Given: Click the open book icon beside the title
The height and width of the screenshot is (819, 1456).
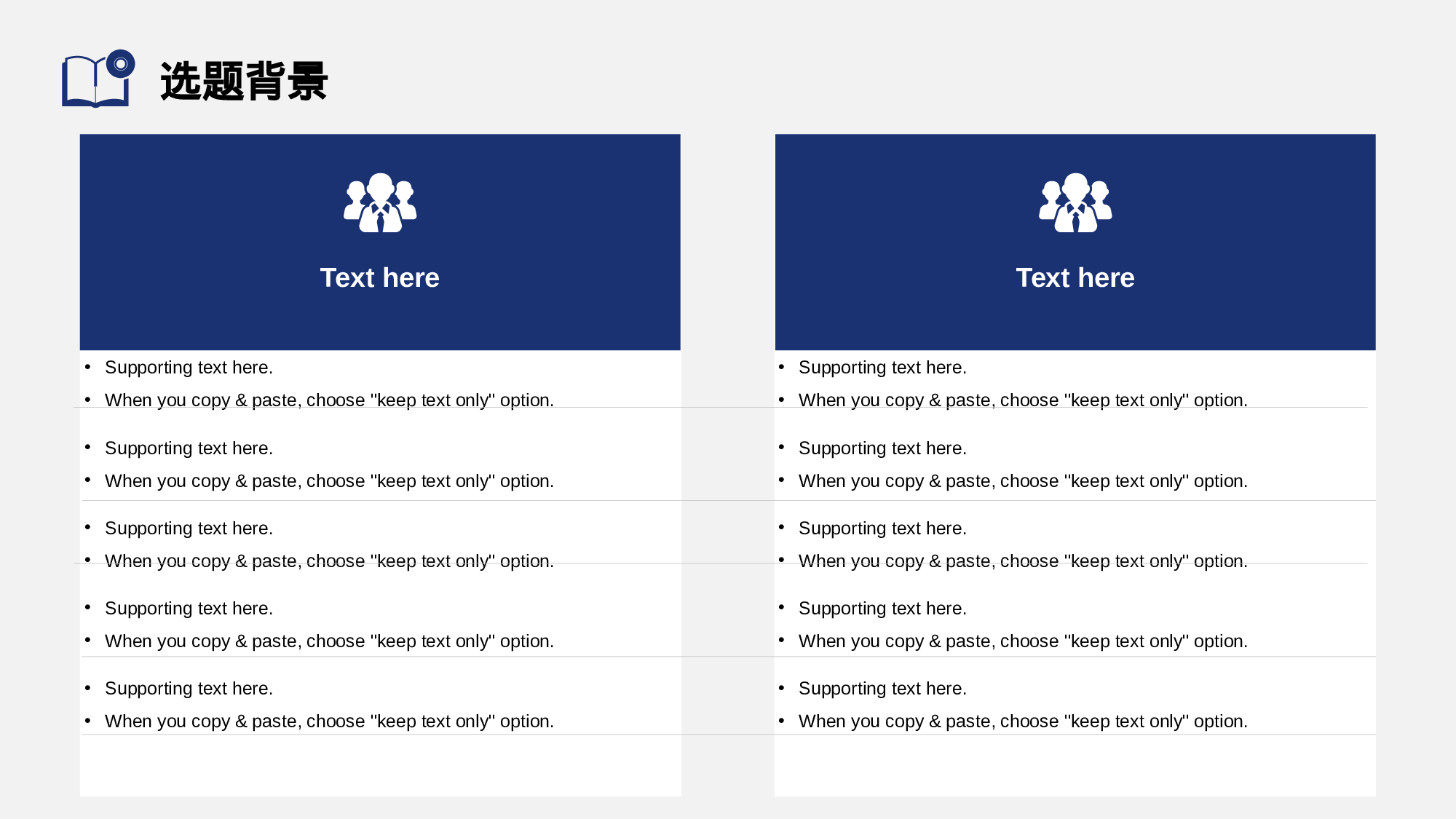Looking at the screenshot, I should [x=93, y=83].
